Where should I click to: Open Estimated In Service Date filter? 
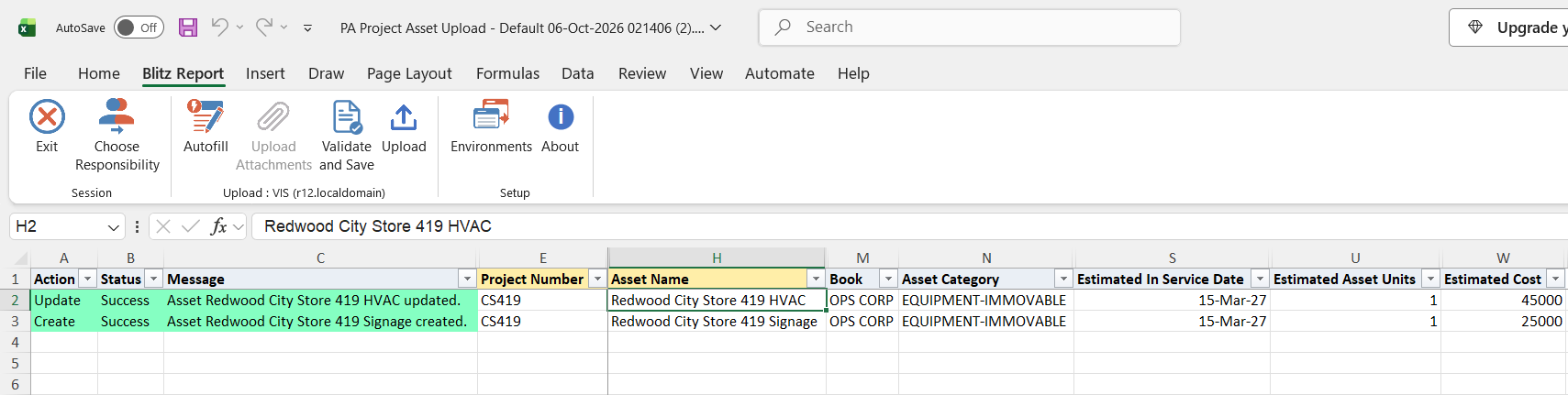tap(1260, 279)
